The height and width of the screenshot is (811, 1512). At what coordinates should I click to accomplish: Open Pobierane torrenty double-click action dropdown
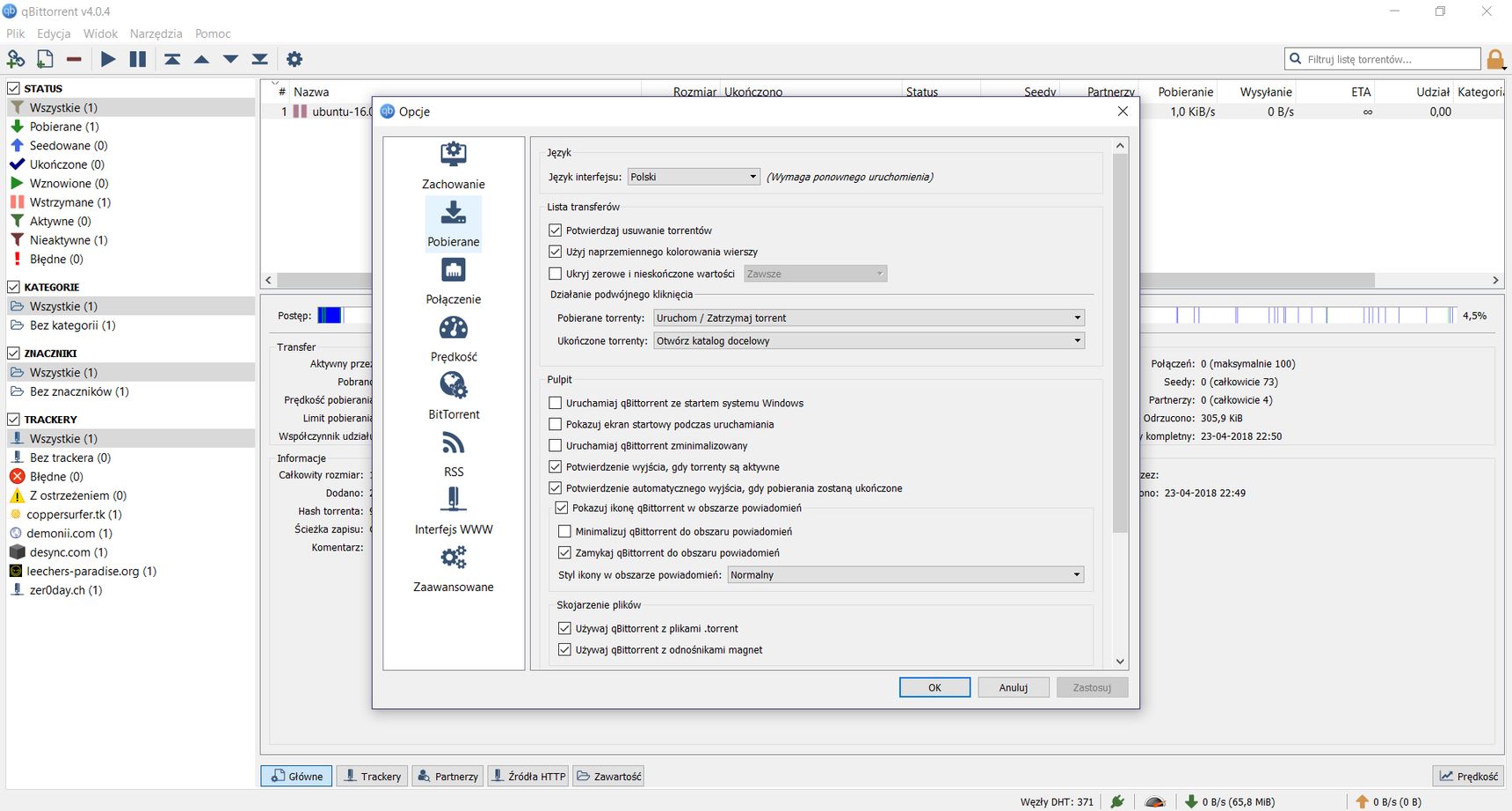pos(869,318)
